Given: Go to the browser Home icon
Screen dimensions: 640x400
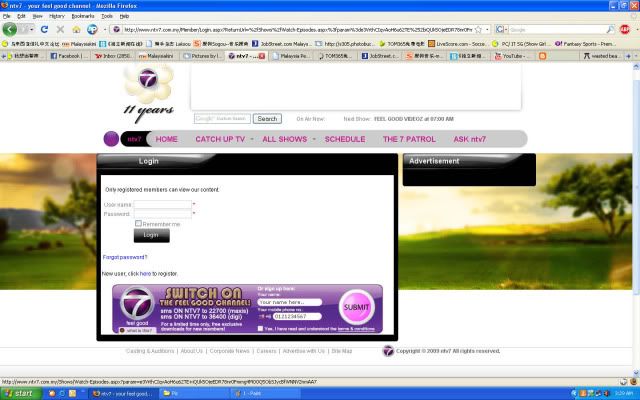Looking at the screenshot, I should [76, 29].
